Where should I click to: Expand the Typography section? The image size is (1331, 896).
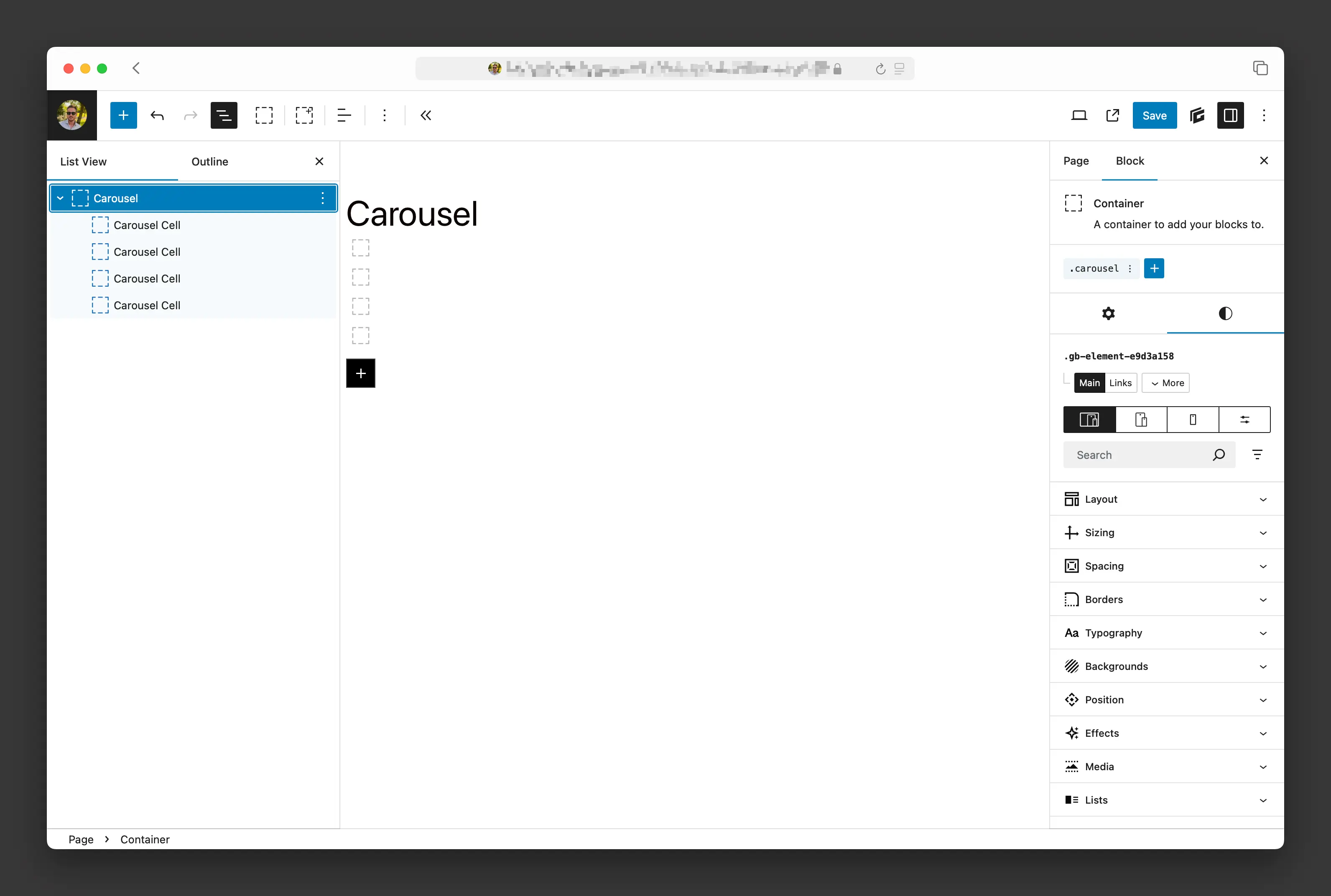coord(1165,632)
